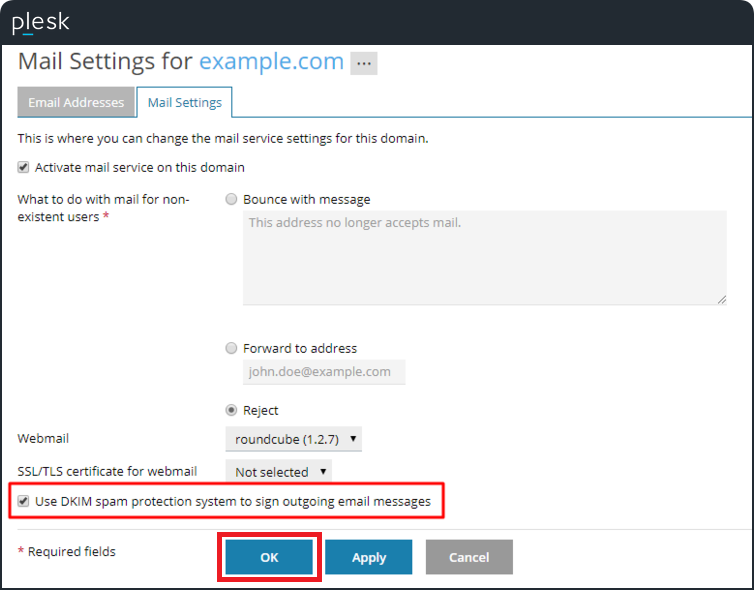This screenshot has width=754, height=590.
Task: Switch to the Email Addresses tab
Action: tap(76, 102)
